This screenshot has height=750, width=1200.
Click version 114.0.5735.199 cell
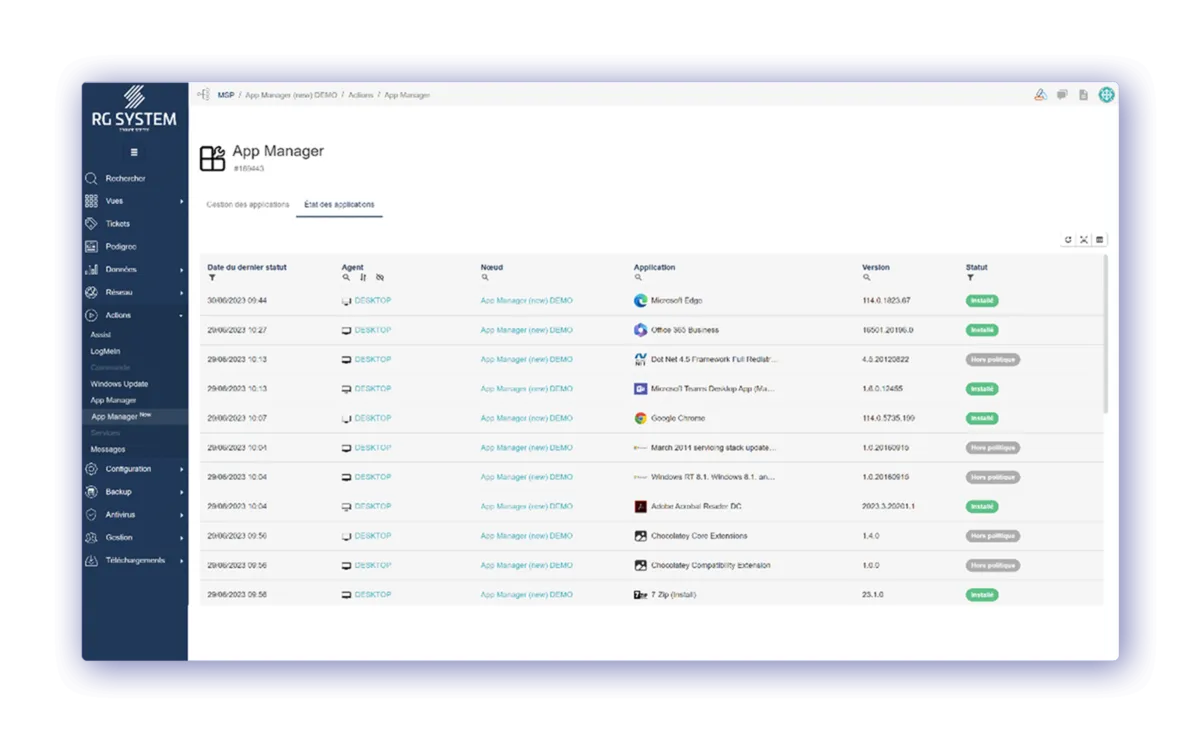click(x=888, y=418)
